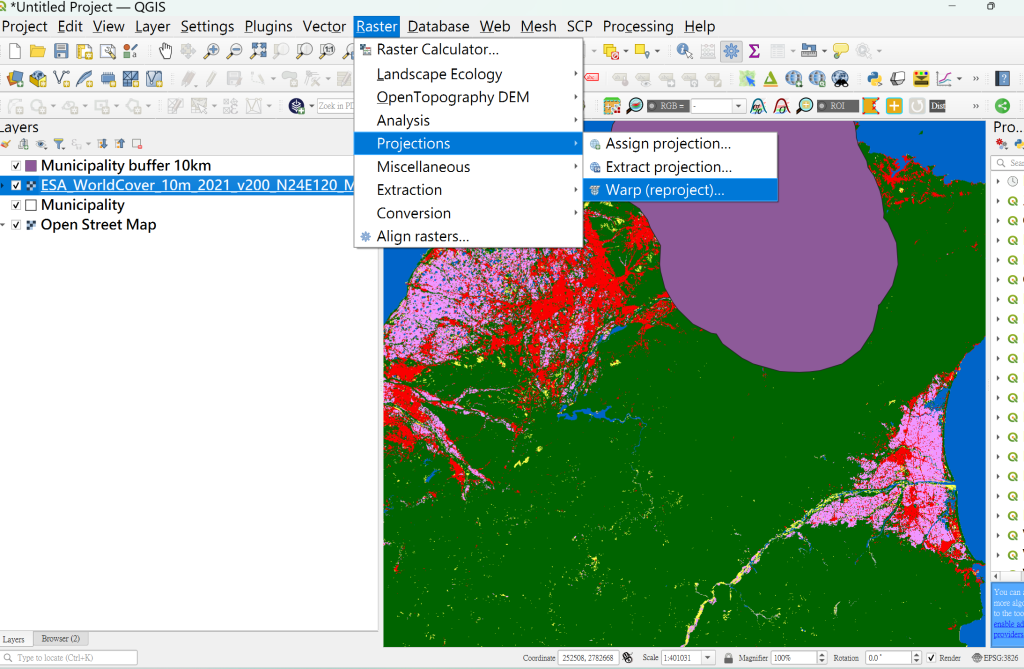This screenshot has height=669, width=1024.
Task: Open the Style Manager icon
Action: click(131, 51)
